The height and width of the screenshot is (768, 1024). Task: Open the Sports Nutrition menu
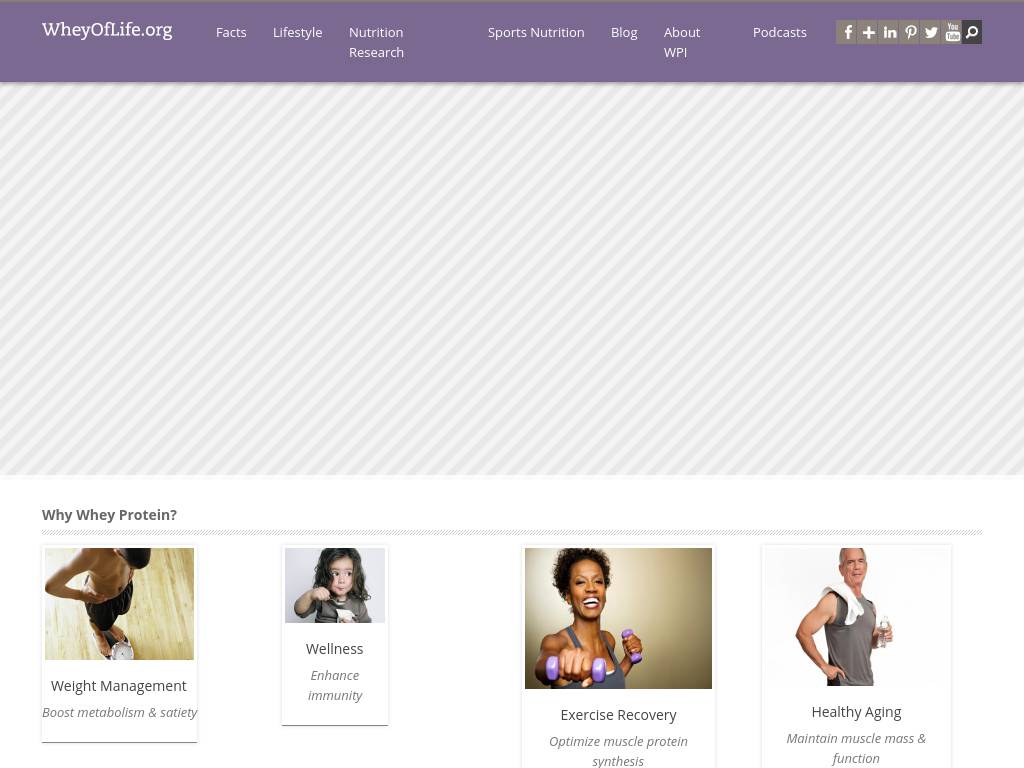[x=536, y=33]
